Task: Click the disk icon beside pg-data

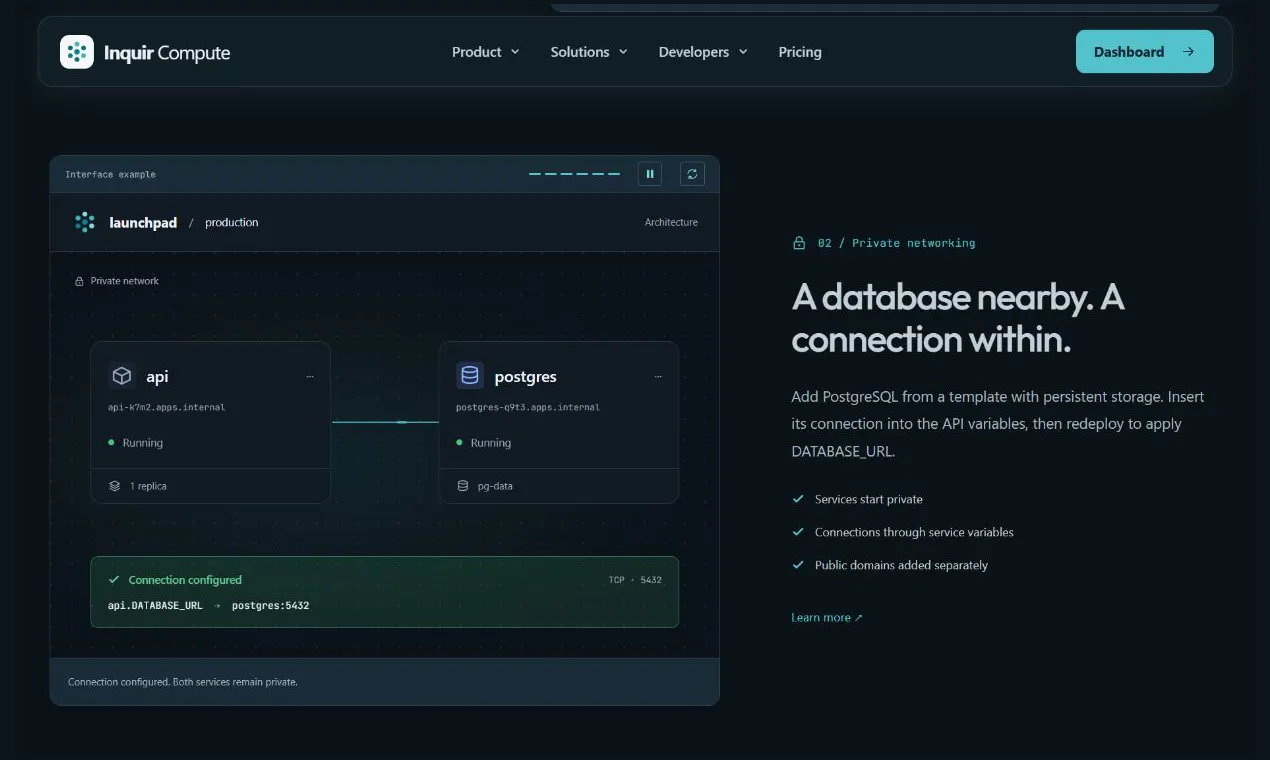Action: pyautogui.click(x=462, y=486)
